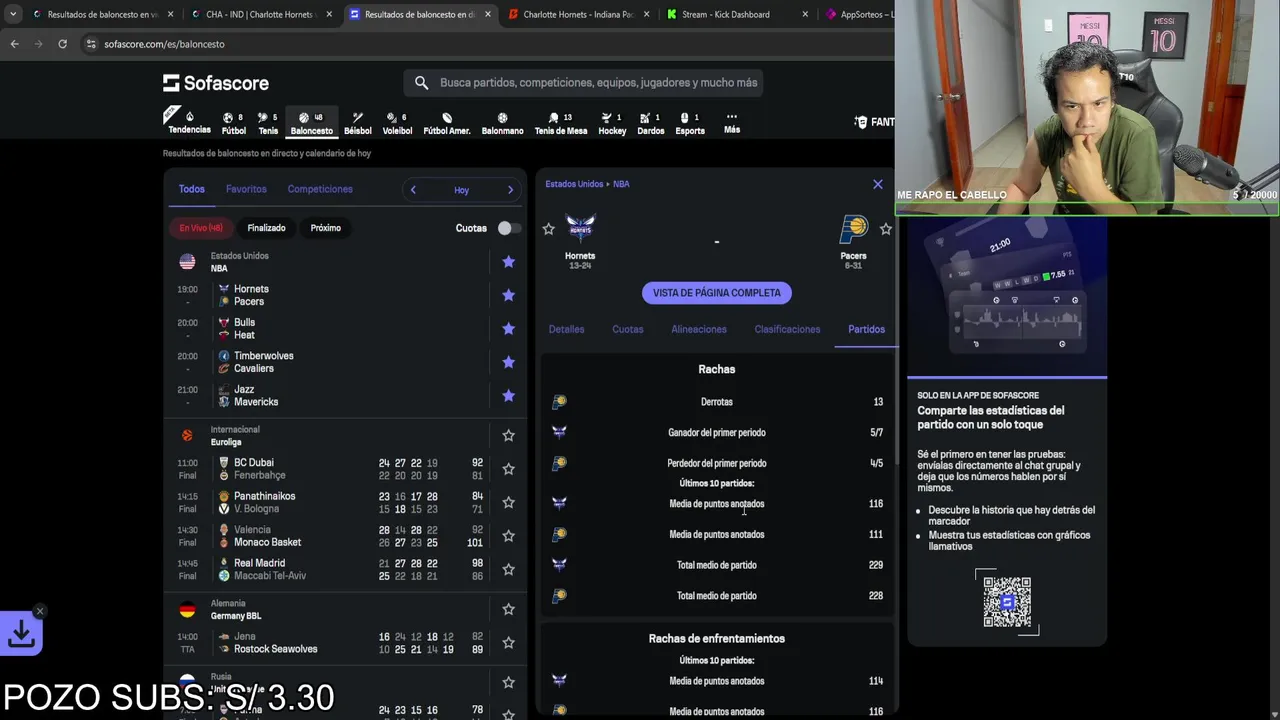Image resolution: width=1280 pixels, height=720 pixels.
Task: Click the Germany BBL league name
Action: click(x=235, y=616)
